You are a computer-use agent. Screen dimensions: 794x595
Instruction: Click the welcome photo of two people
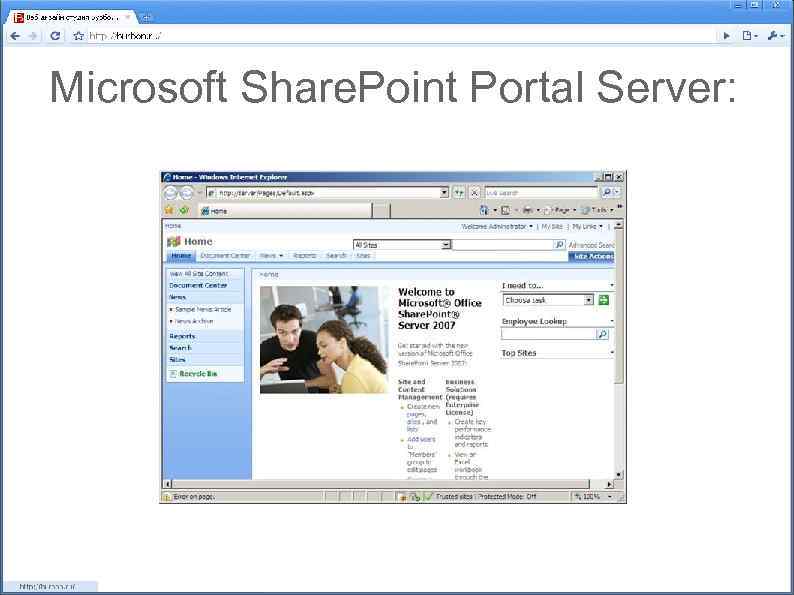pos(324,340)
